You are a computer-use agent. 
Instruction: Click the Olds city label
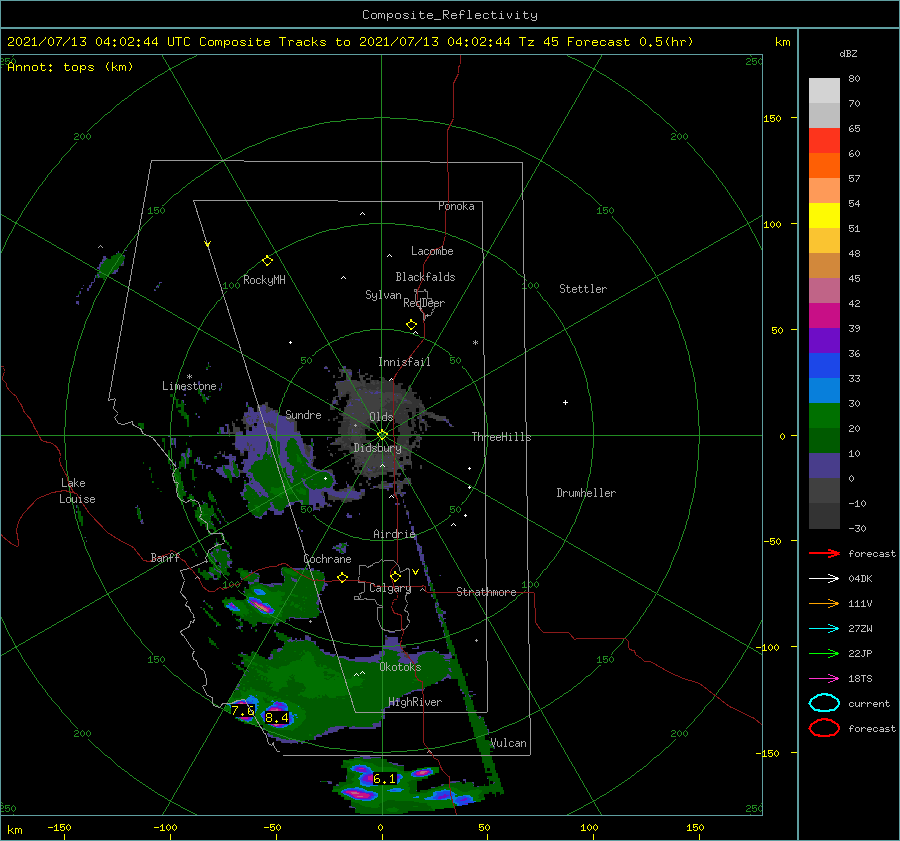(x=381, y=417)
